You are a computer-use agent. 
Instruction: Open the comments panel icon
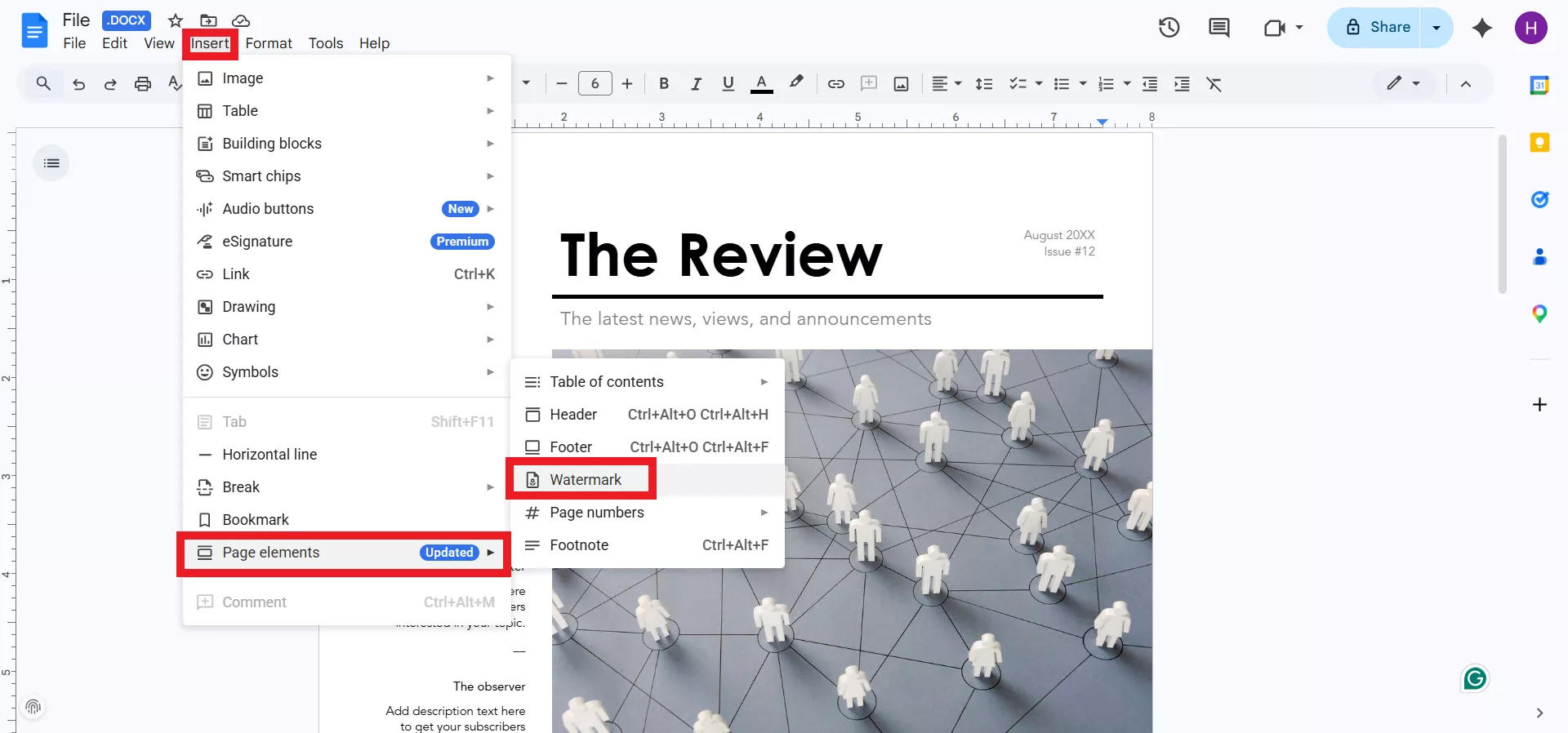[x=1218, y=27]
